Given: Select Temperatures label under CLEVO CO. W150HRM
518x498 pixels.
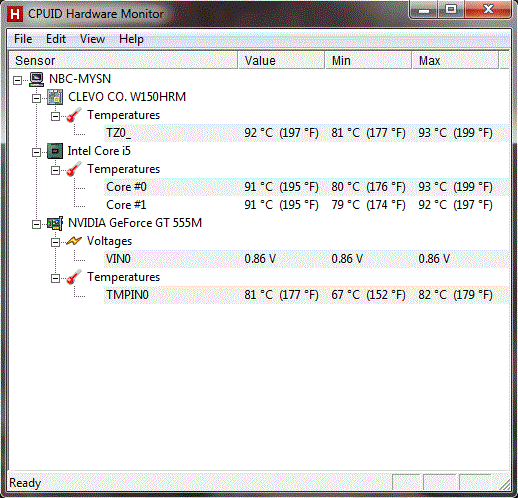Looking at the screenshot, I should click(x=124, y=115).
